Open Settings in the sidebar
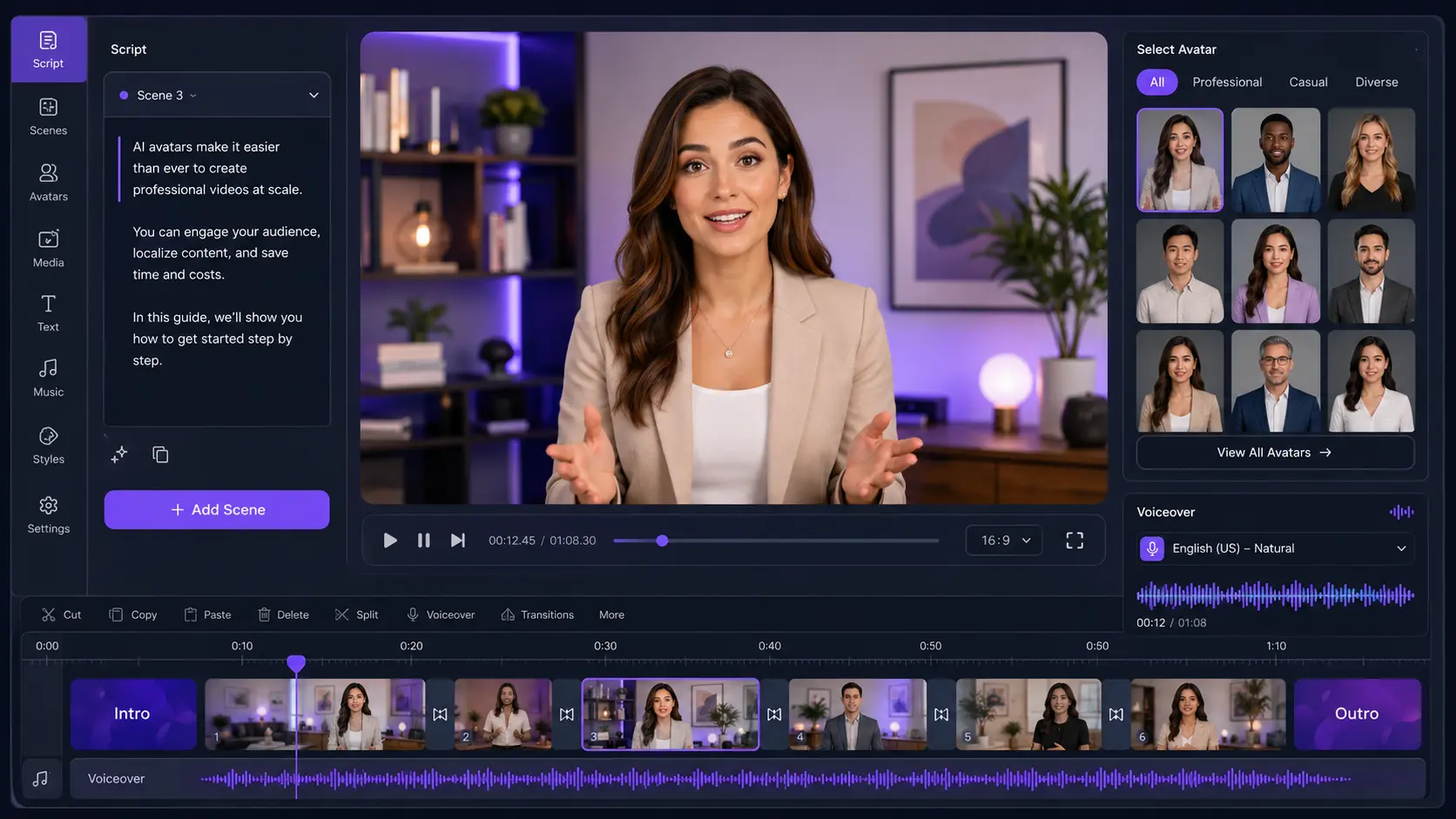Screen dimensions: 1456x819 [48, 515]
